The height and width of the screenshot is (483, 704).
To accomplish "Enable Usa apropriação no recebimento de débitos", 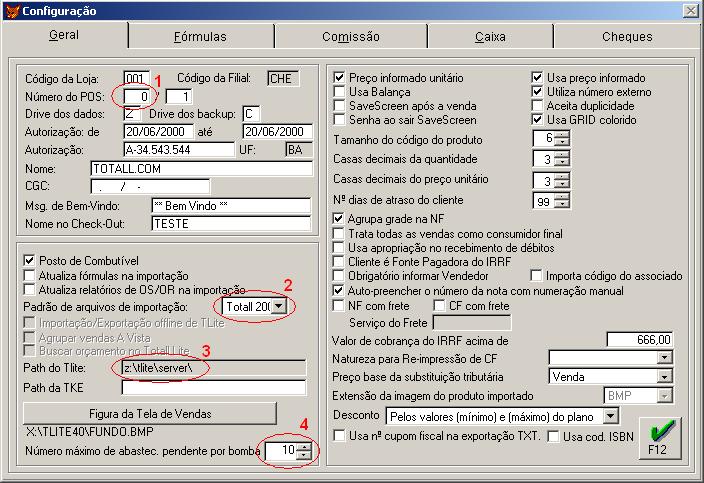I will (x=339, y=247).
